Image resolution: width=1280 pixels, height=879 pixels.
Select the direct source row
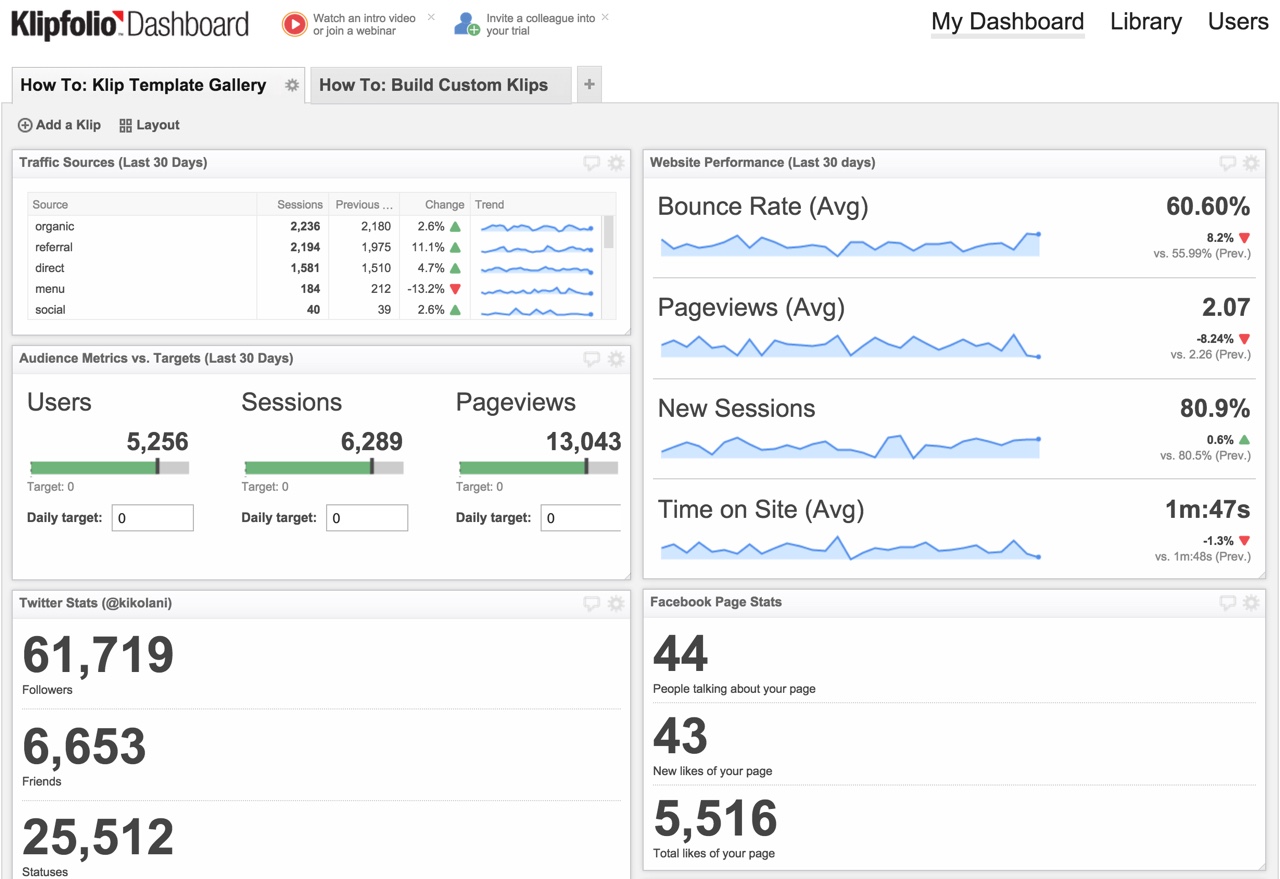pyautogui.click(x=315, y=268)
